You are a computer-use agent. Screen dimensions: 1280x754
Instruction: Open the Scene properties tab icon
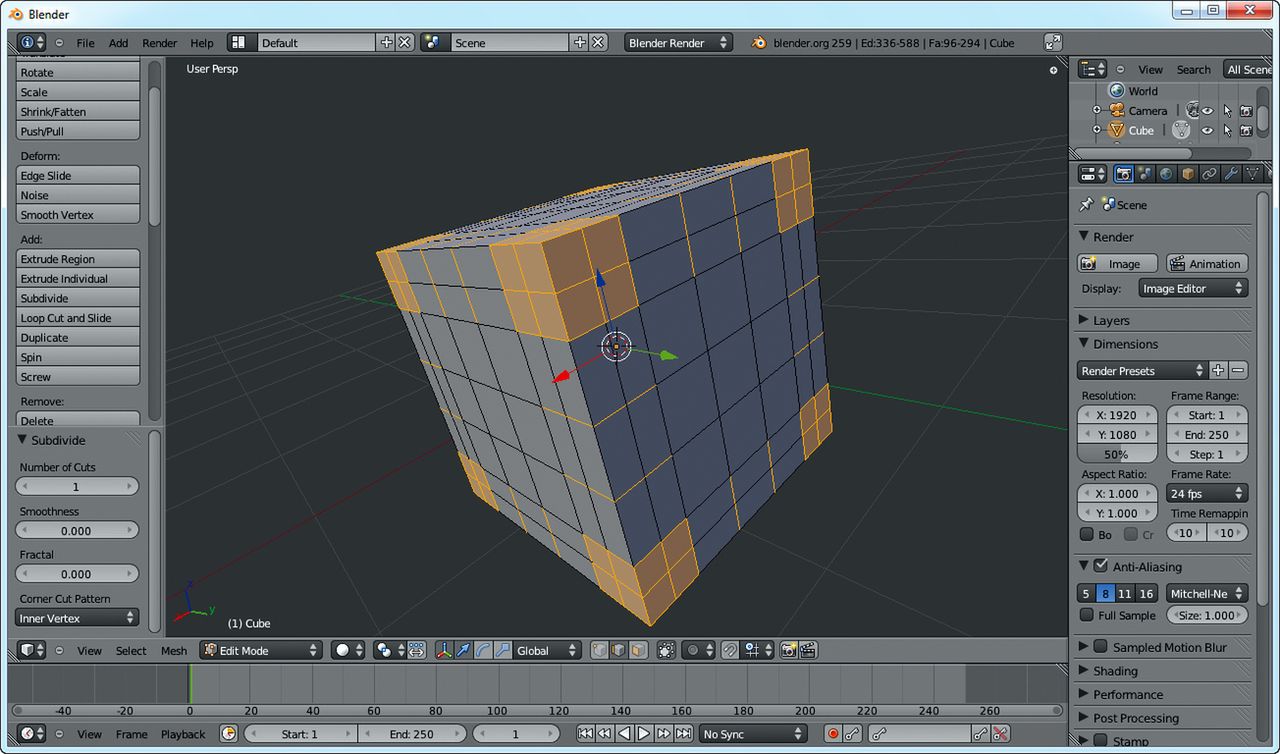coord(1145,174)
